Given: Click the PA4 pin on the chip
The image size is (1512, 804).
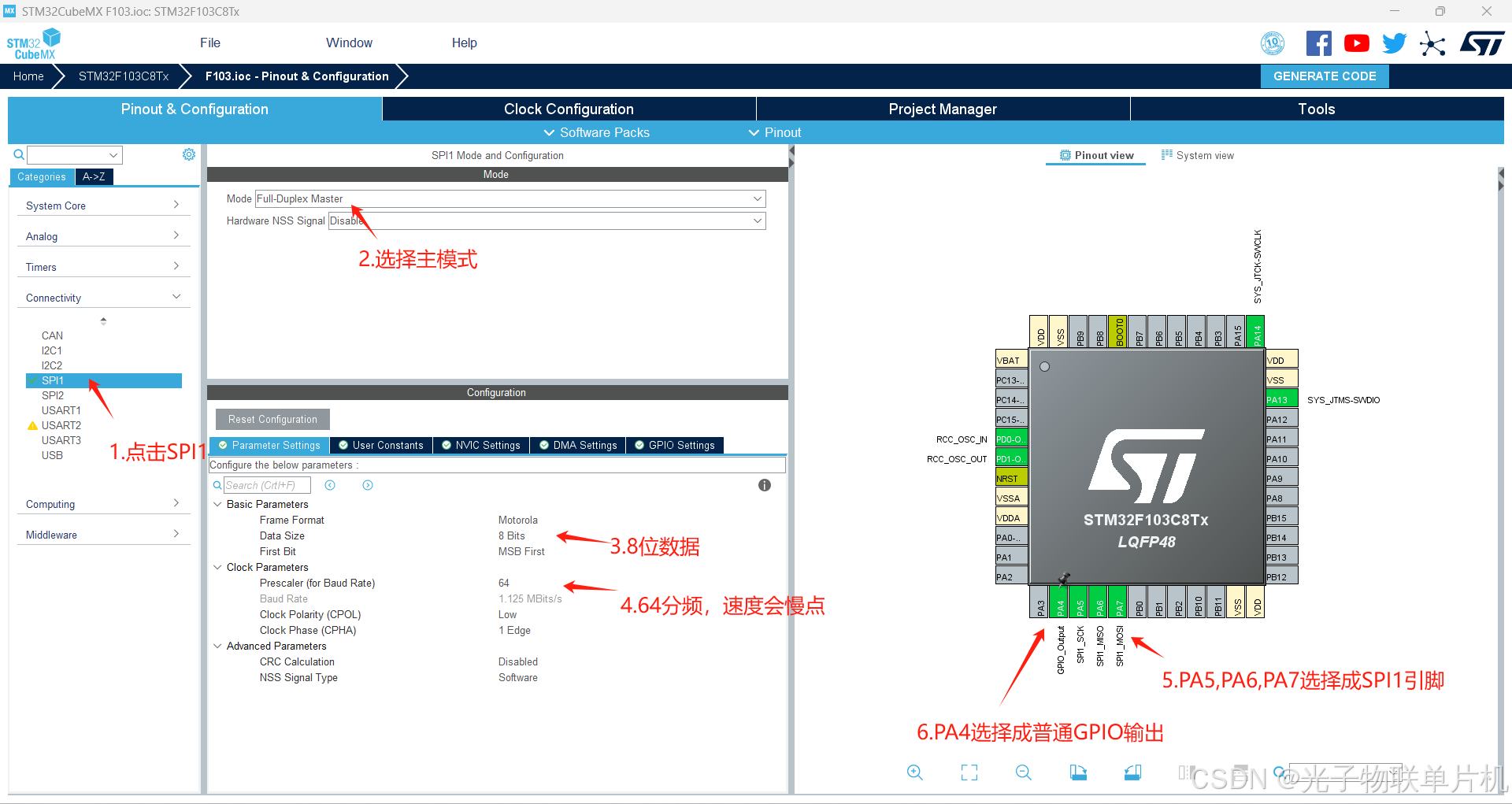Looking at the screenshot, I should (x=1060, y=602).
